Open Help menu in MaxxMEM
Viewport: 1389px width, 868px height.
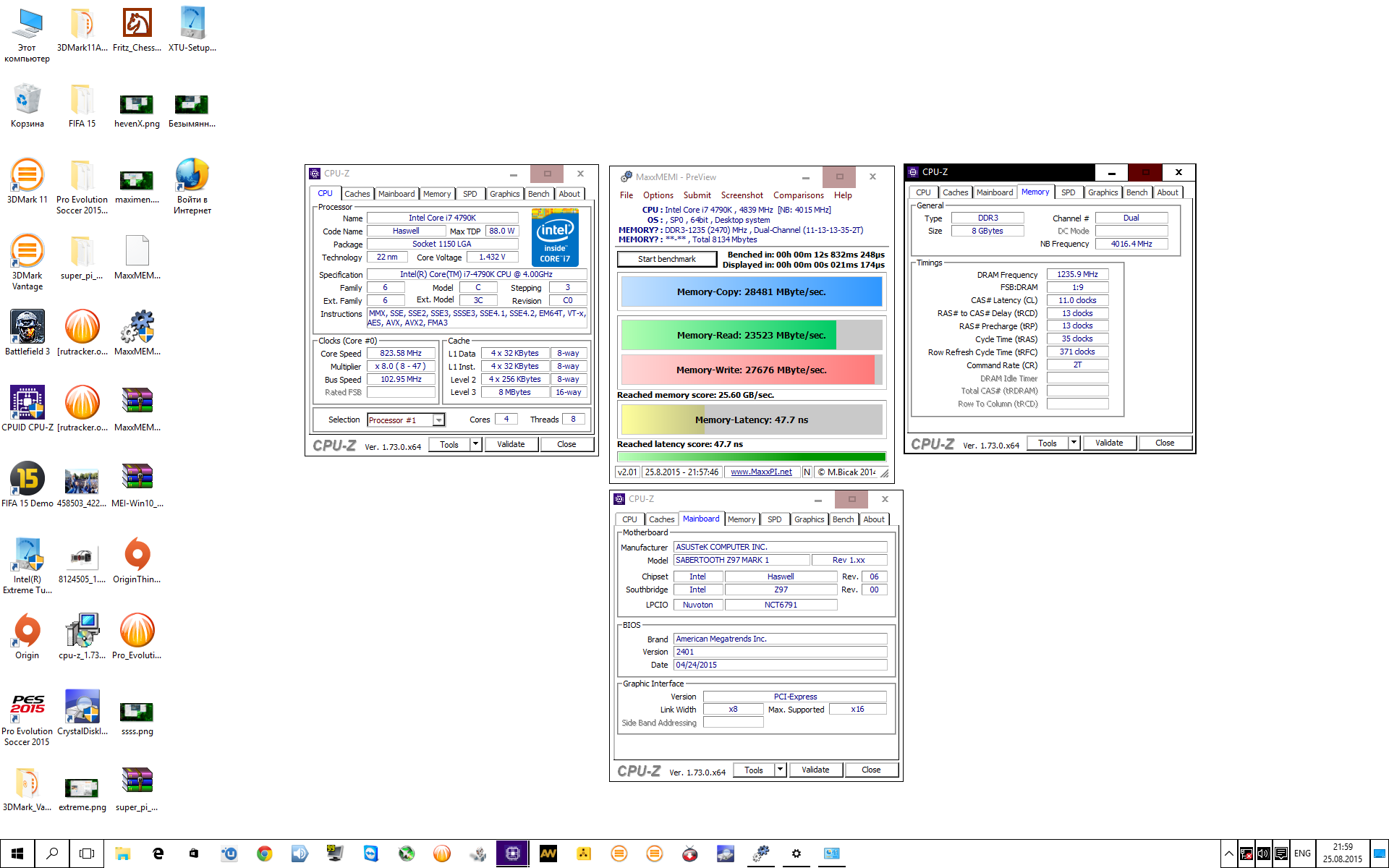click(x=843, y=195)
